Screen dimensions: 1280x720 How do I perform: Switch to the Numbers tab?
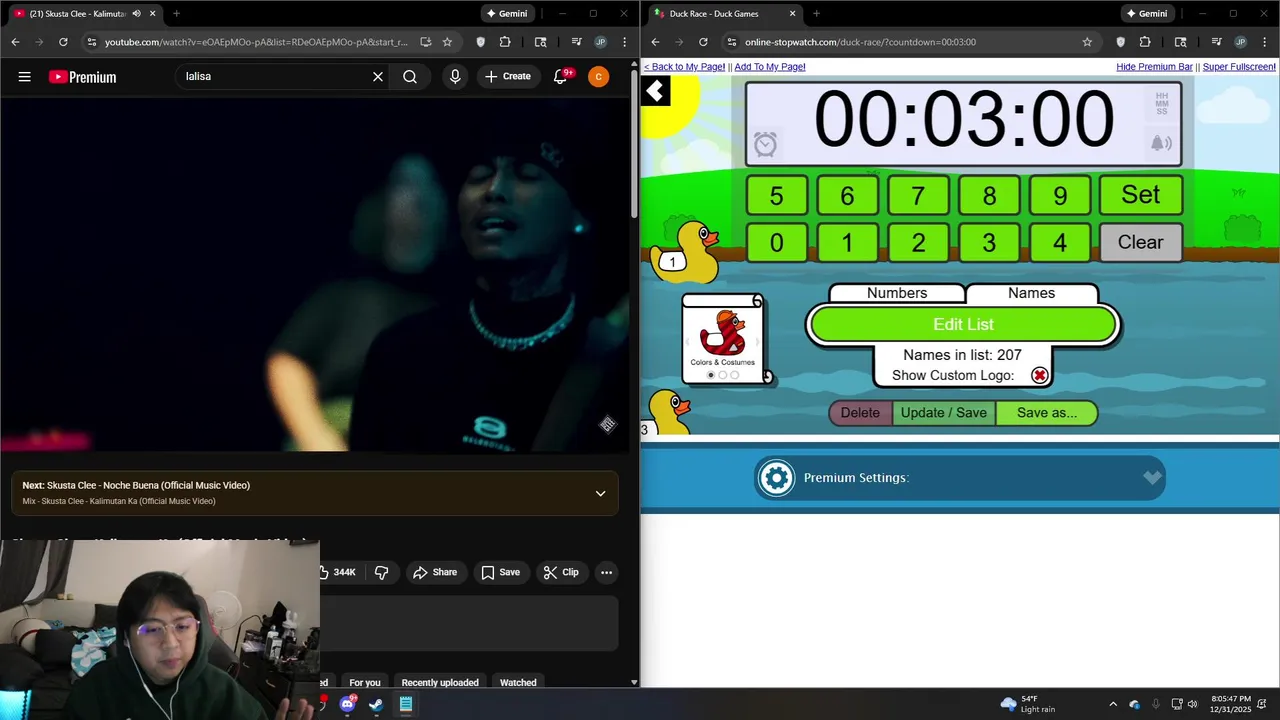pyautogui.click(x=897, y=293)
